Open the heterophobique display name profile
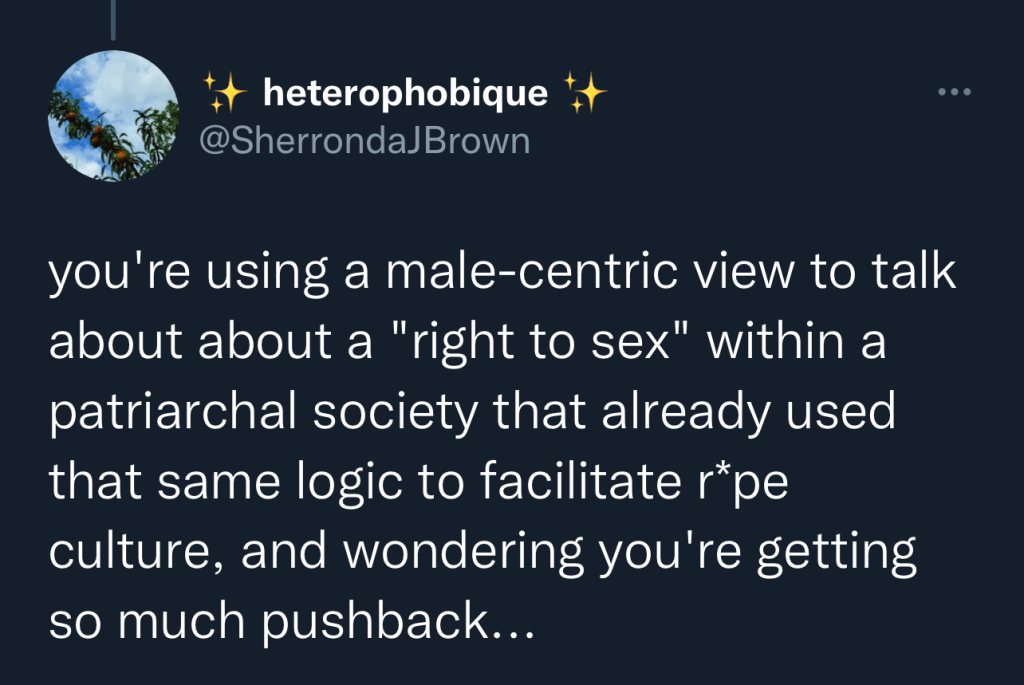This screenshot has height=685, width=1024. (405, 93)
